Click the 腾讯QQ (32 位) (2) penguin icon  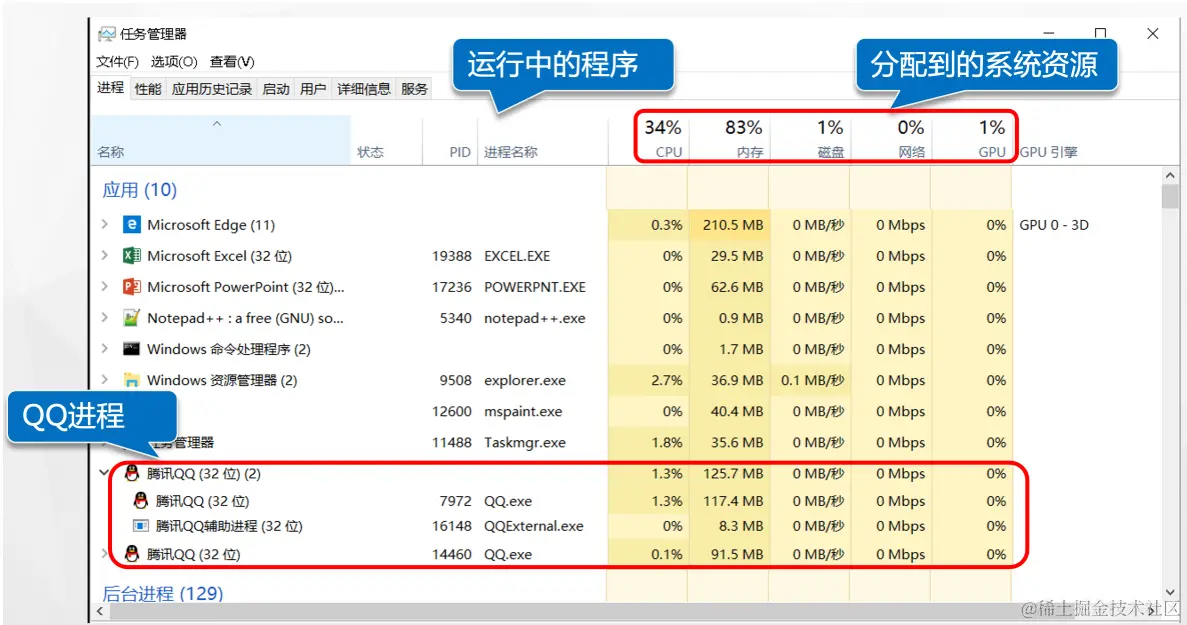tap(132, 474)
